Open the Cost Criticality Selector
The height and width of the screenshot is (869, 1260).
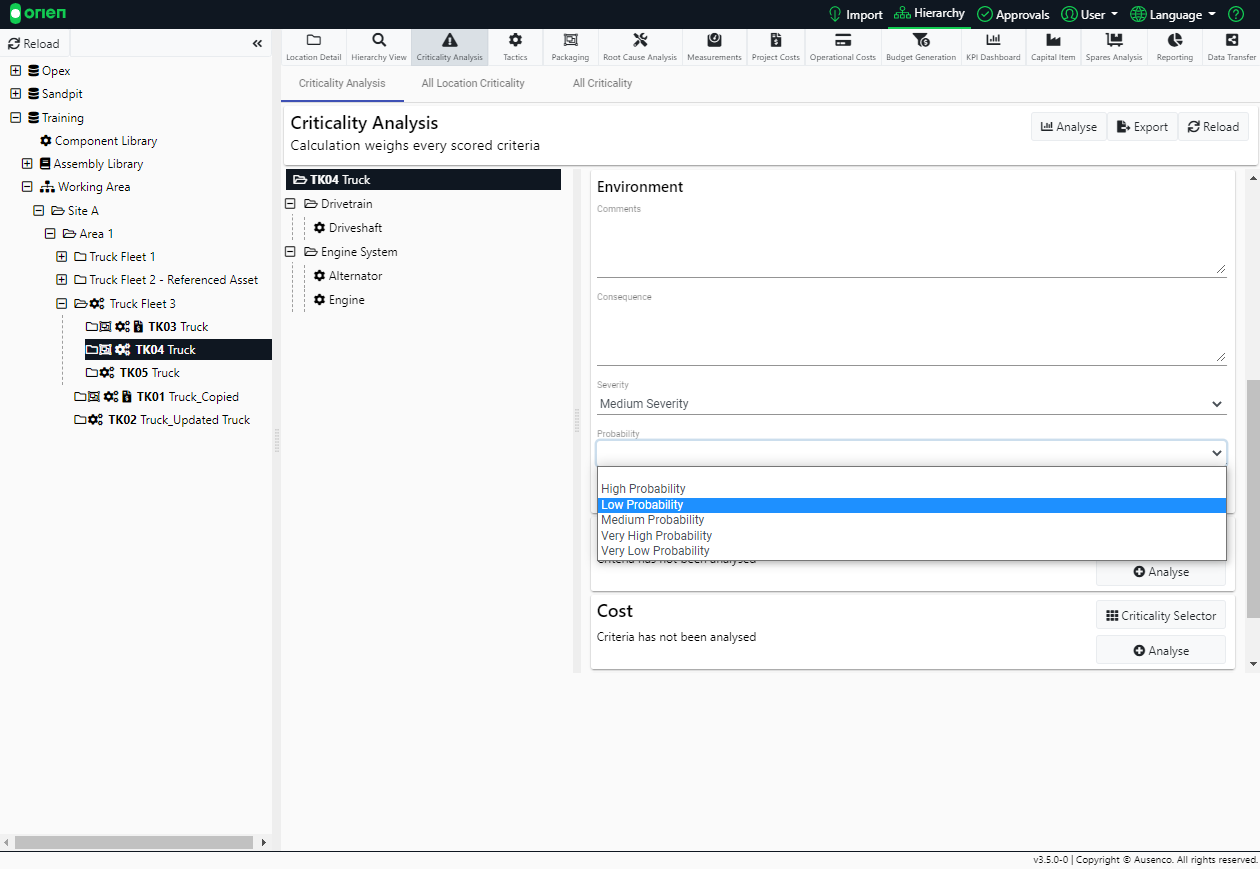[x=1161, y=616]
